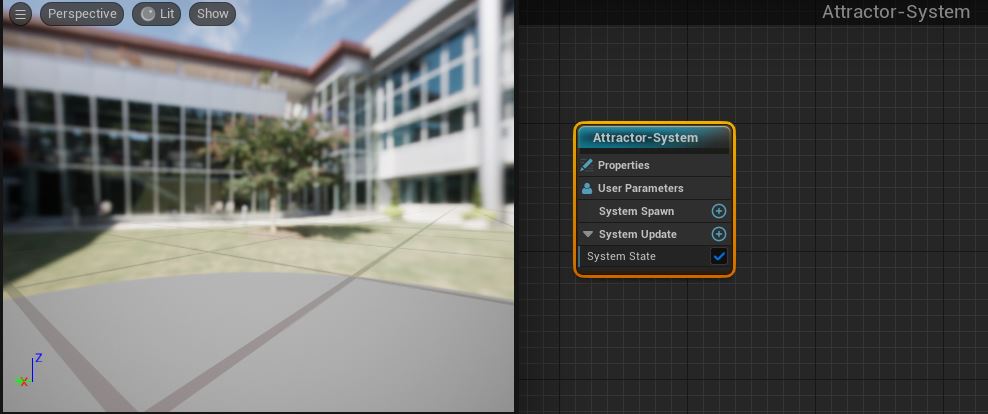Open User Parameters in the node

point(640,188)
